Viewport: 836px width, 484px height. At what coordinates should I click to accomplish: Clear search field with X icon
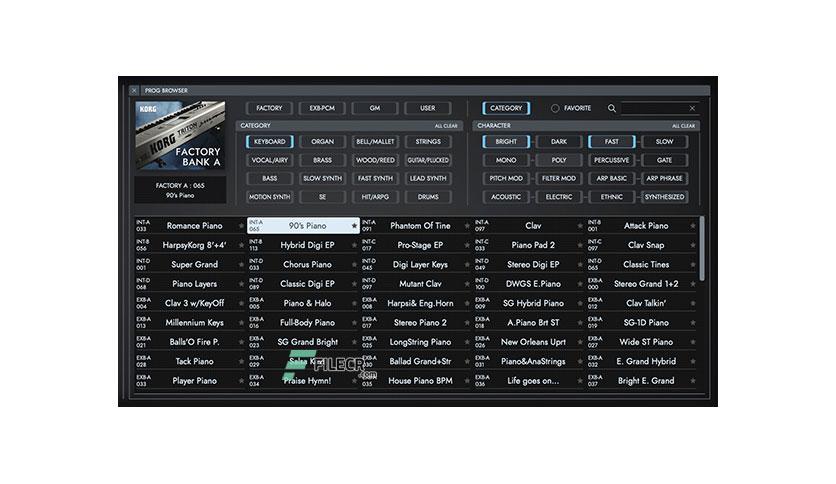coord(692,108)
